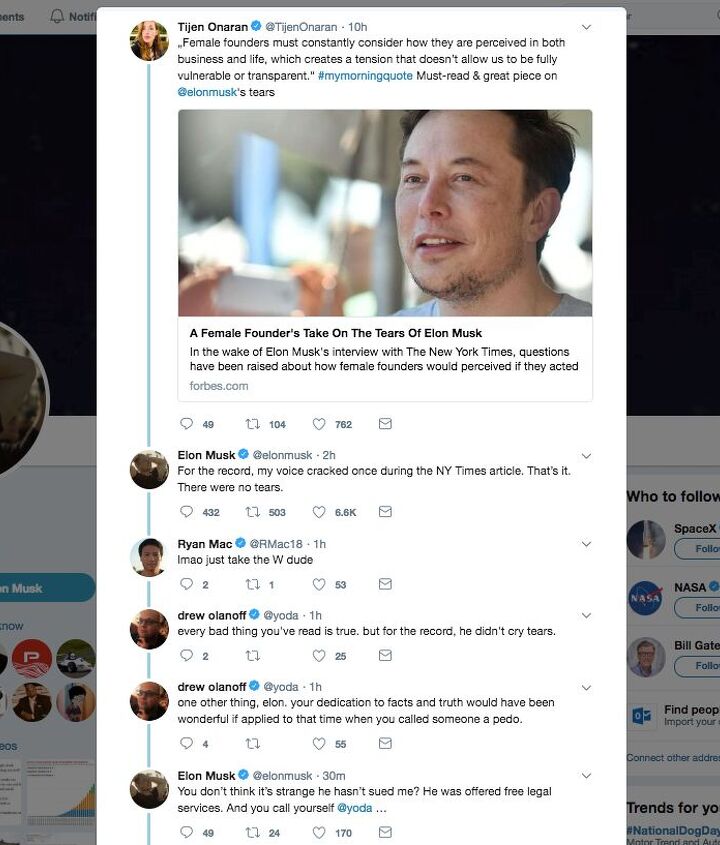Share Tijen Onaran's tweet via direct message
Viewport: 720px width, 845px height.
(x=385, y=424)
